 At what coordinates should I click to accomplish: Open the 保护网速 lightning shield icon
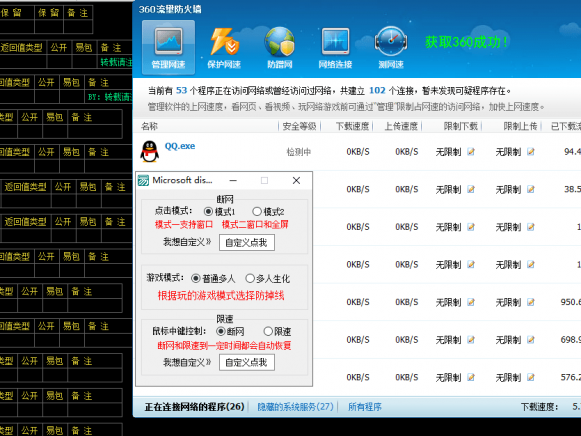pos(225,41)
